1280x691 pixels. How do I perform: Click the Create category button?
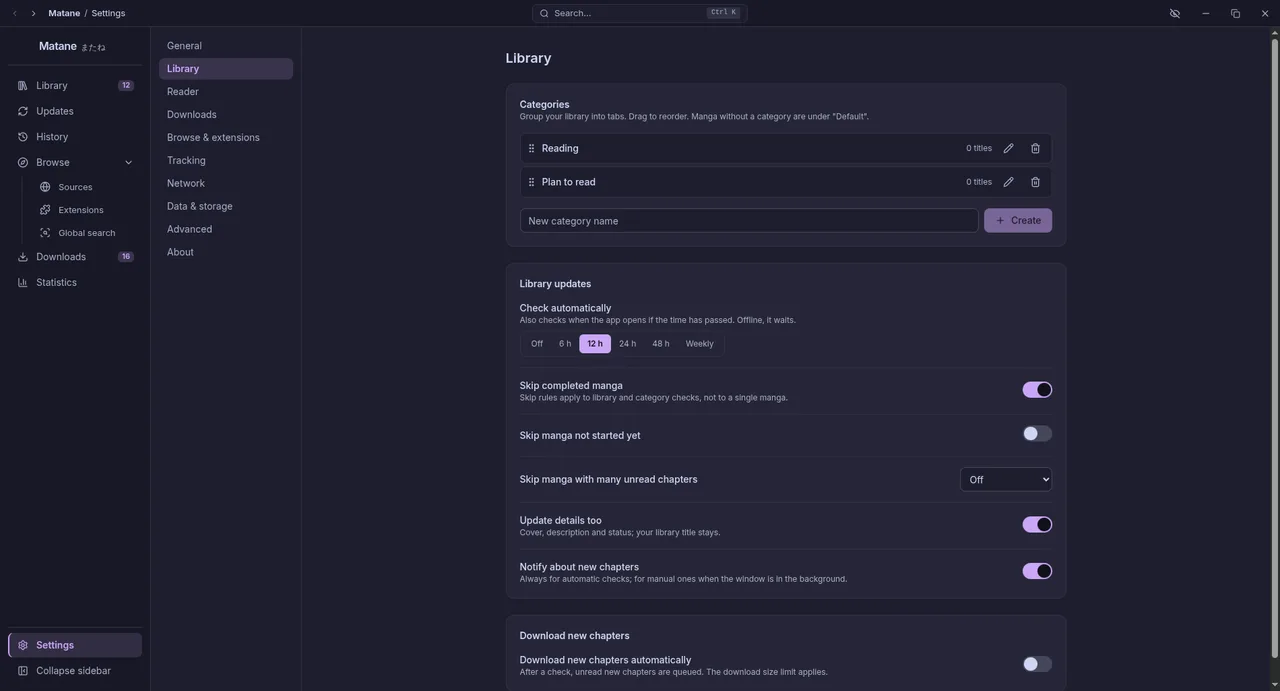click(1018, 221)
